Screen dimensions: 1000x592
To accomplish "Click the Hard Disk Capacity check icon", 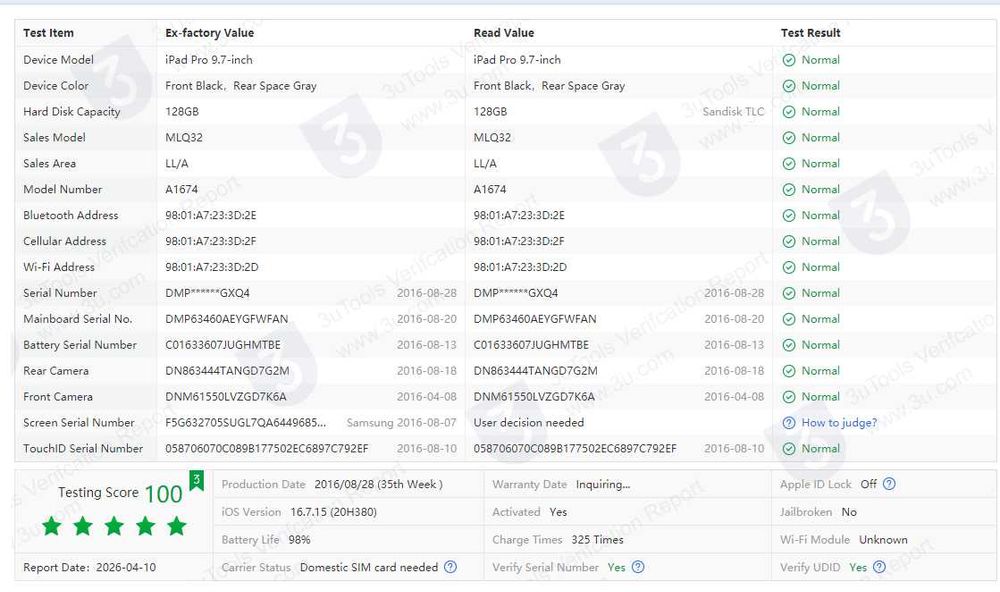I will (789, 112).
